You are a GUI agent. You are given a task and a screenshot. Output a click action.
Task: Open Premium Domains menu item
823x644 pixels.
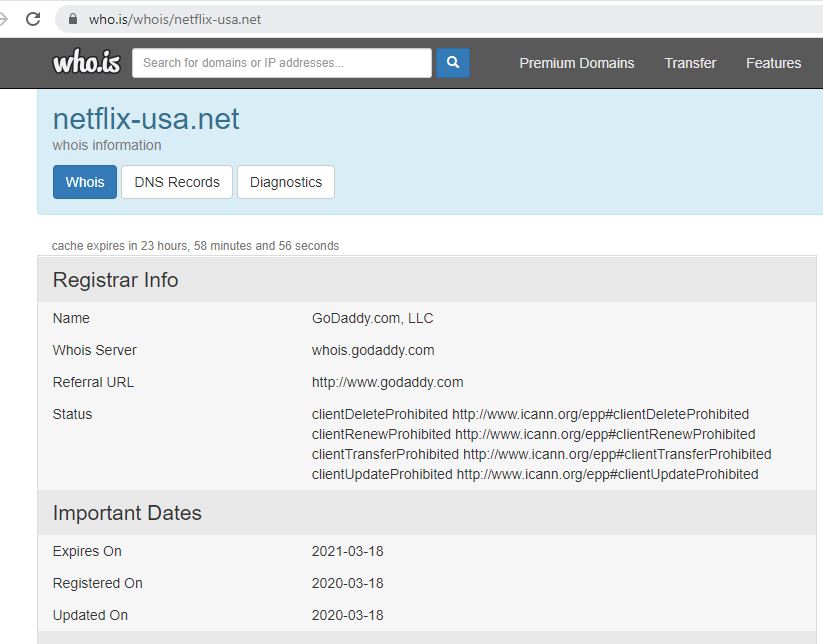(577, 63)
